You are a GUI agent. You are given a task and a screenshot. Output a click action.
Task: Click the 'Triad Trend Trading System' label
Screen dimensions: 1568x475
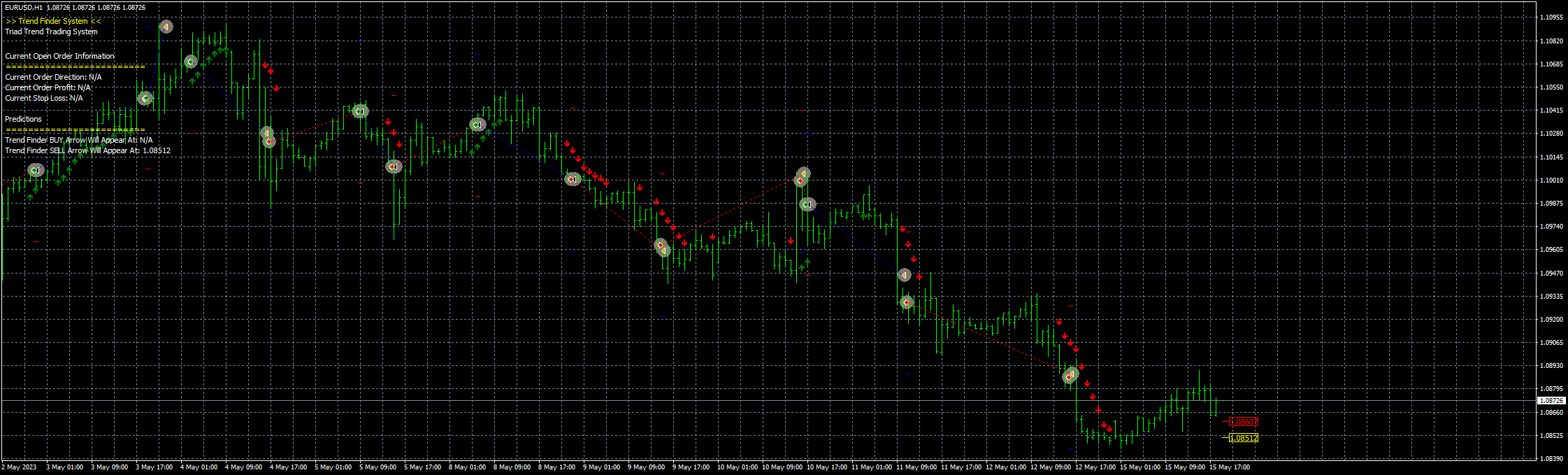coord(51,31)
